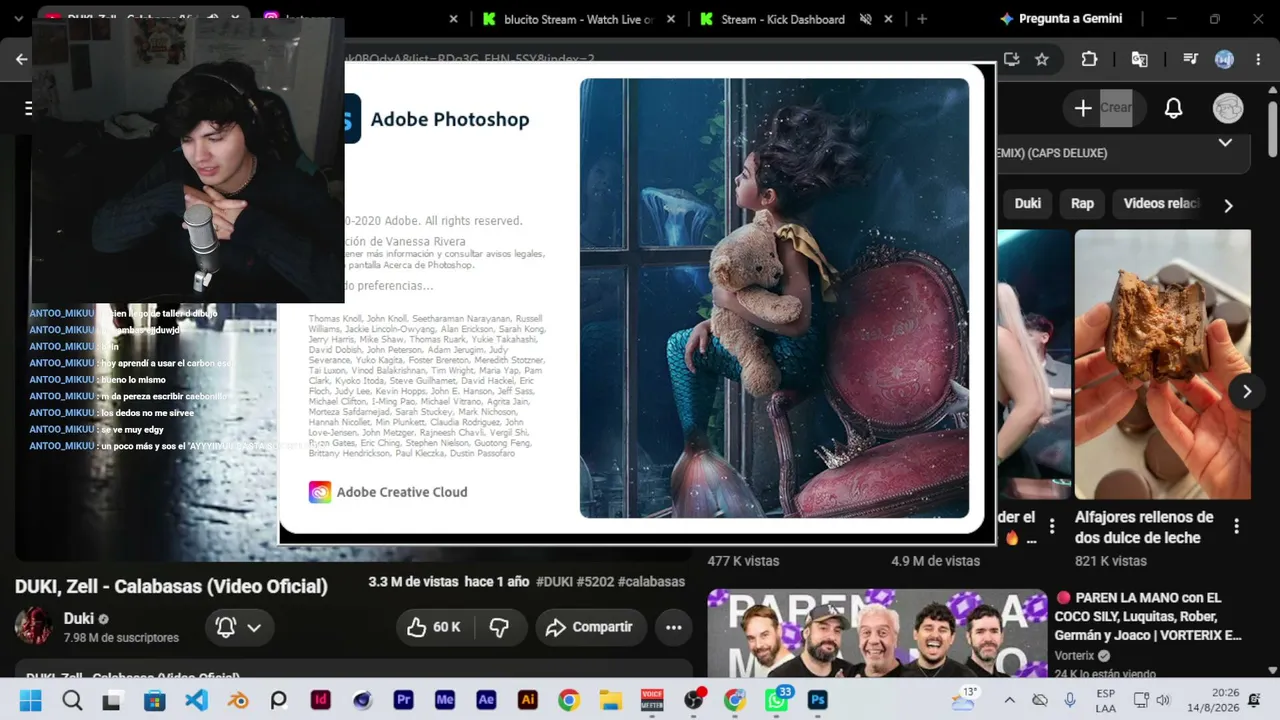
Task: Open Adobe Media Encoder in taskbar
Action: tap(445, 700)
